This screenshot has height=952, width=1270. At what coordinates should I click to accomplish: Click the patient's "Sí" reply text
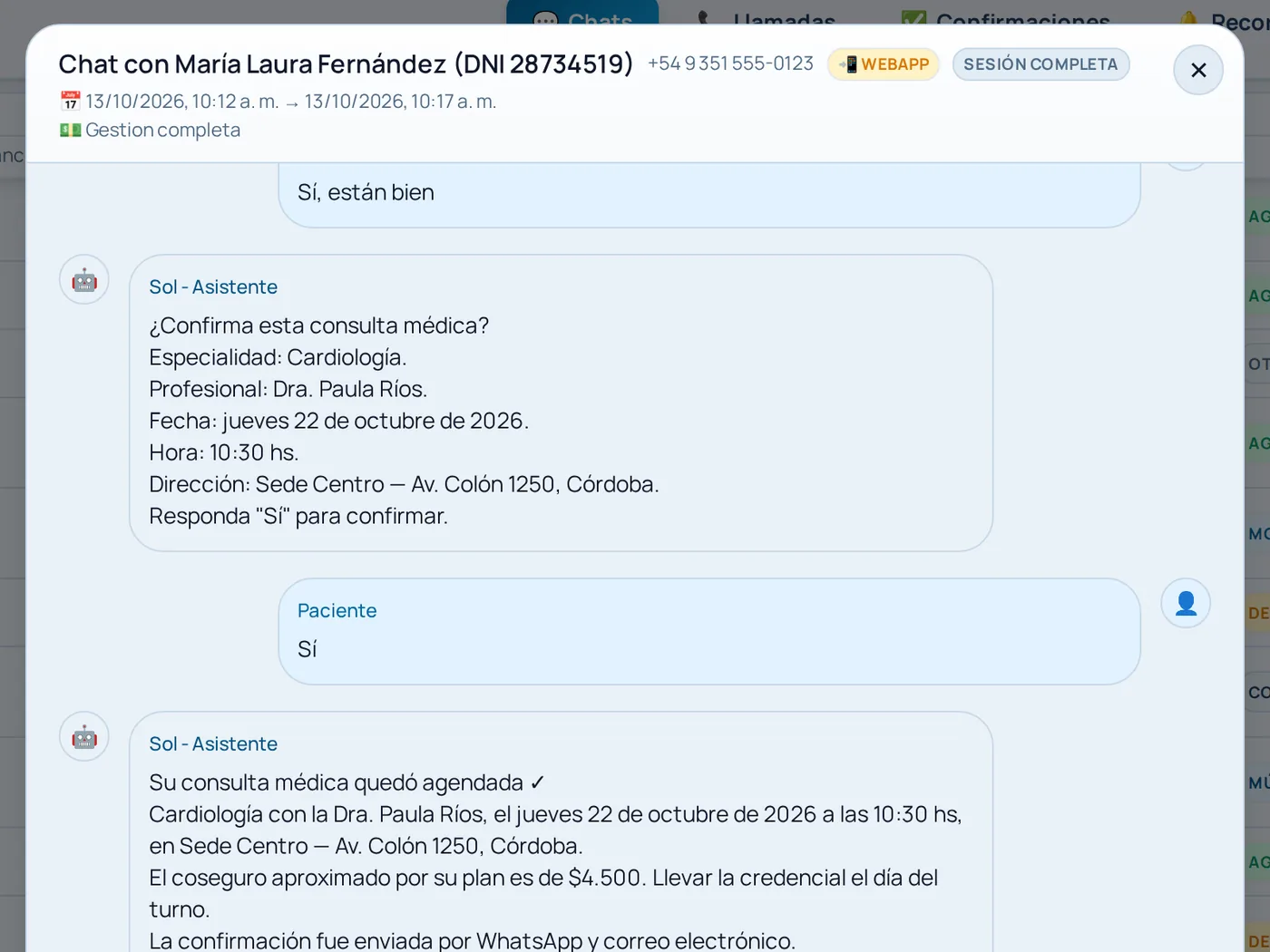tap(308, 649)
